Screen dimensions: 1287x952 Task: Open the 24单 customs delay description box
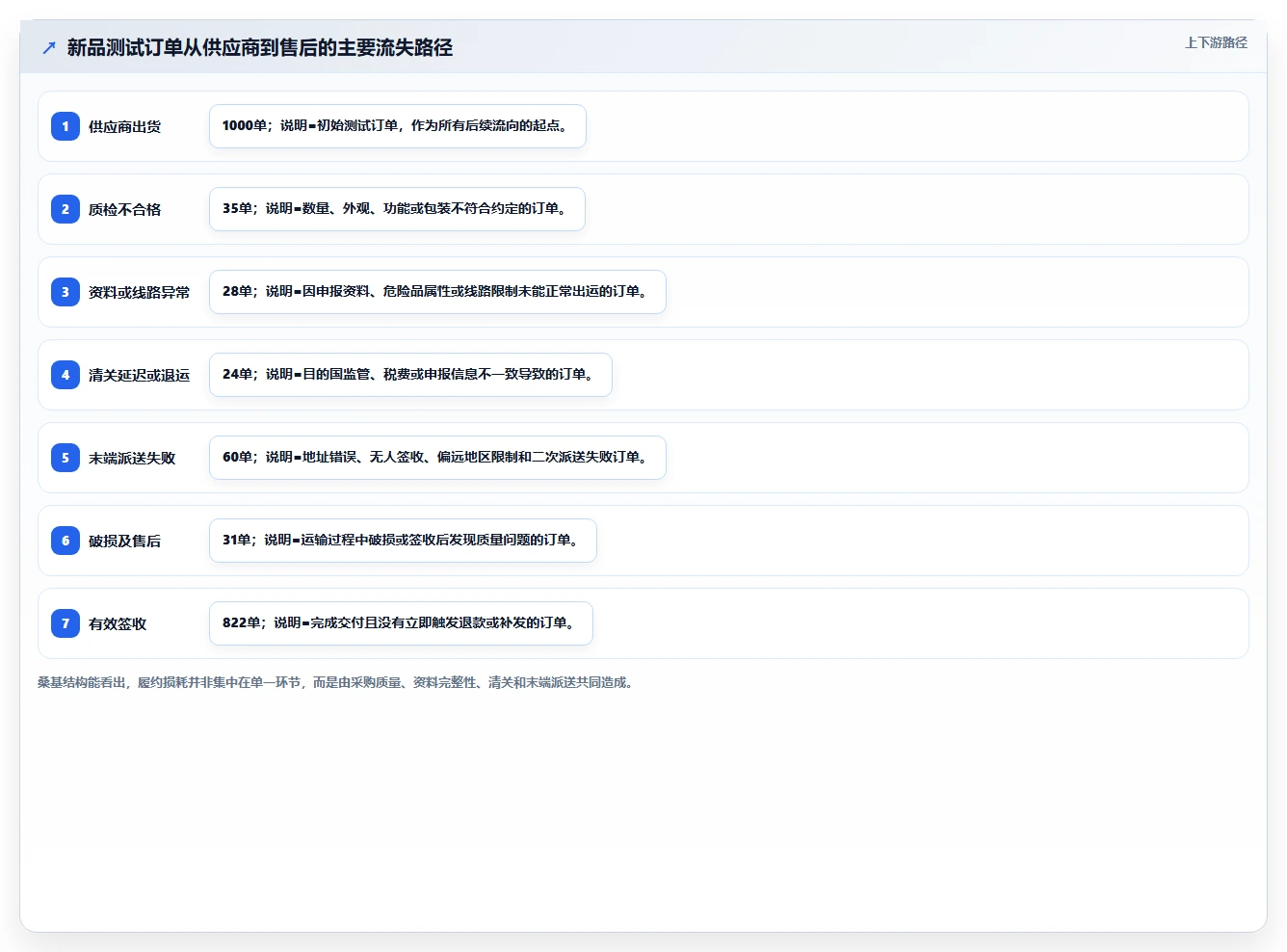(x=410, y=375)
